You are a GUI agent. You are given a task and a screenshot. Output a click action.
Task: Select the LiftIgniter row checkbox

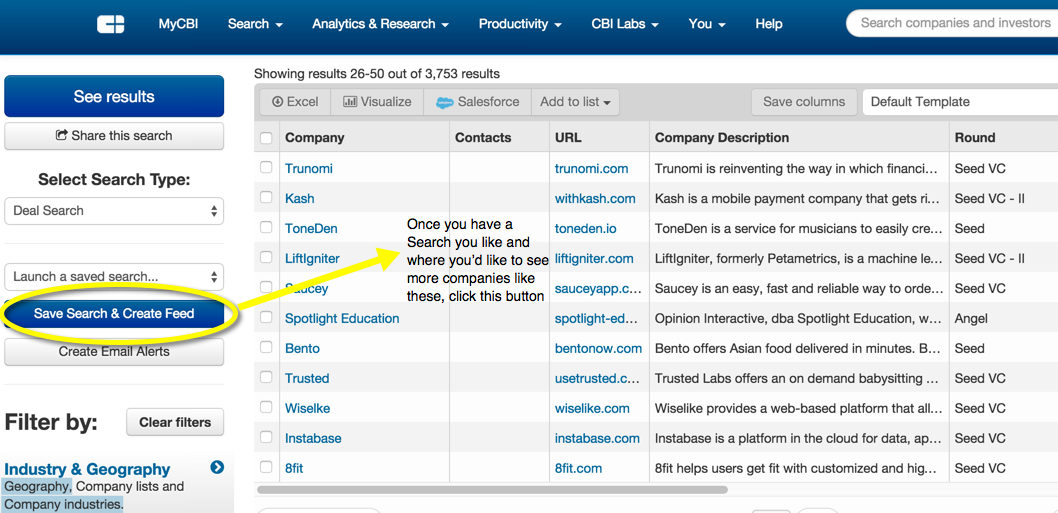point(267,257)
